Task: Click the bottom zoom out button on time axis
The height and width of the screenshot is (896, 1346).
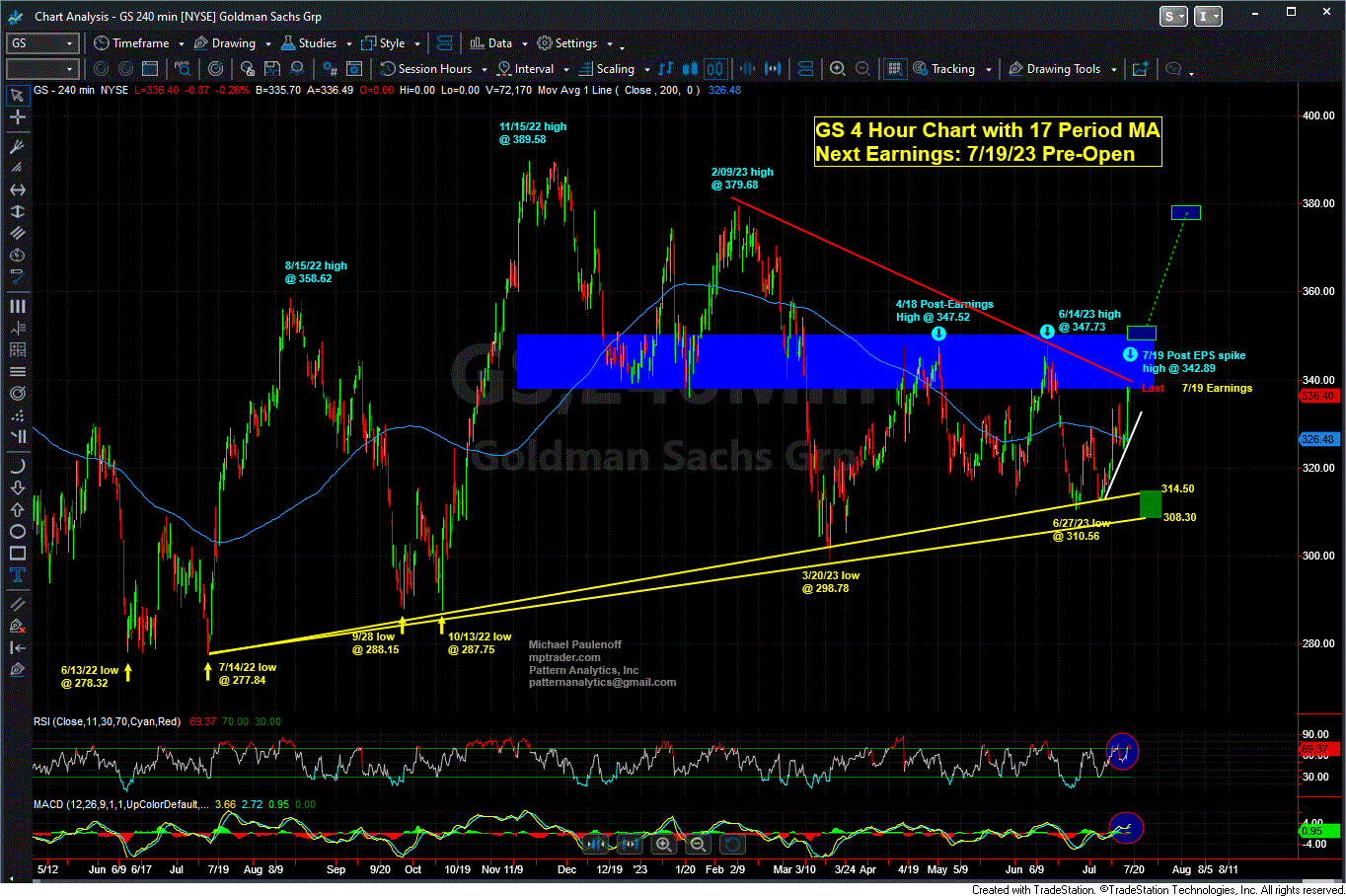Action: tap(698, 845)
